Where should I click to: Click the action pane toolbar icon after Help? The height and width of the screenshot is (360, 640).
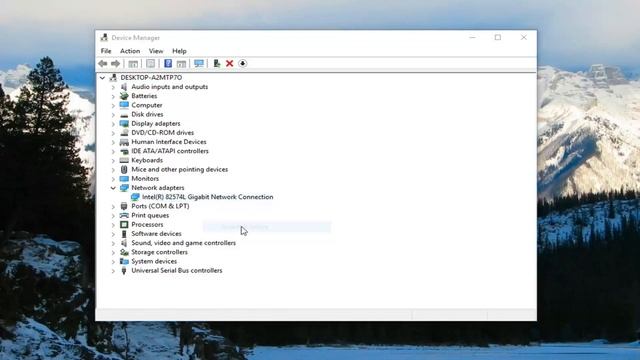[181, 64]
